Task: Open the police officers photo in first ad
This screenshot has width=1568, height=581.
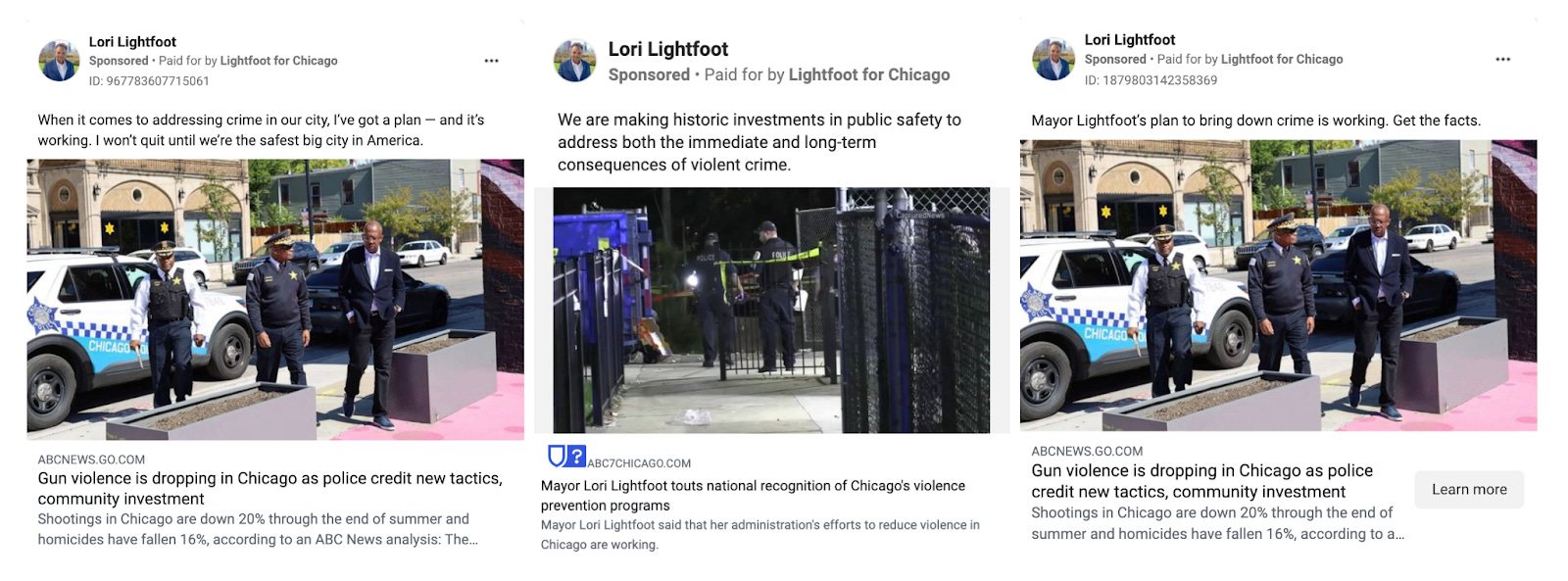Action: 275,299
